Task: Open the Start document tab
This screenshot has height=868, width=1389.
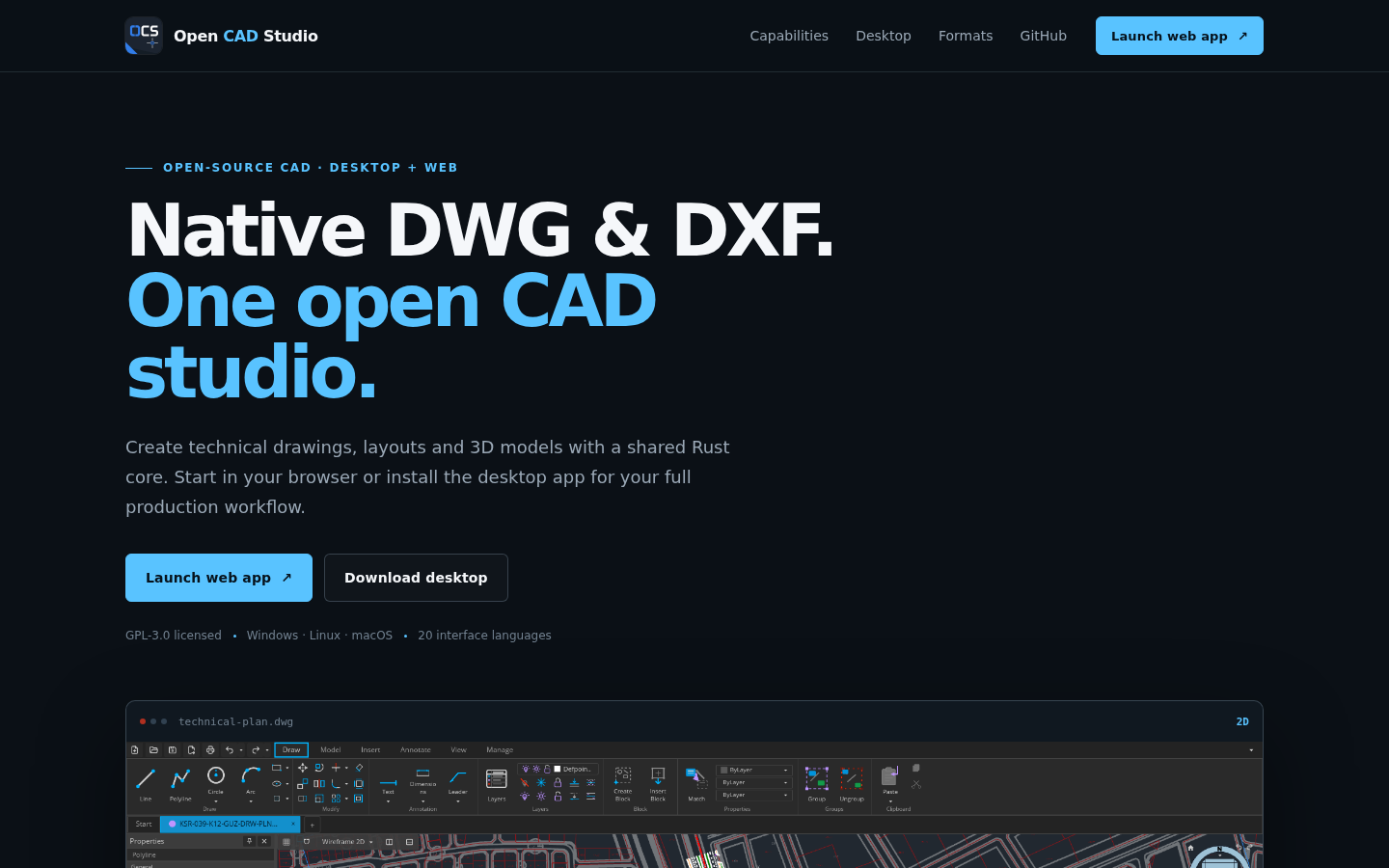Action: tap(144, 824)
